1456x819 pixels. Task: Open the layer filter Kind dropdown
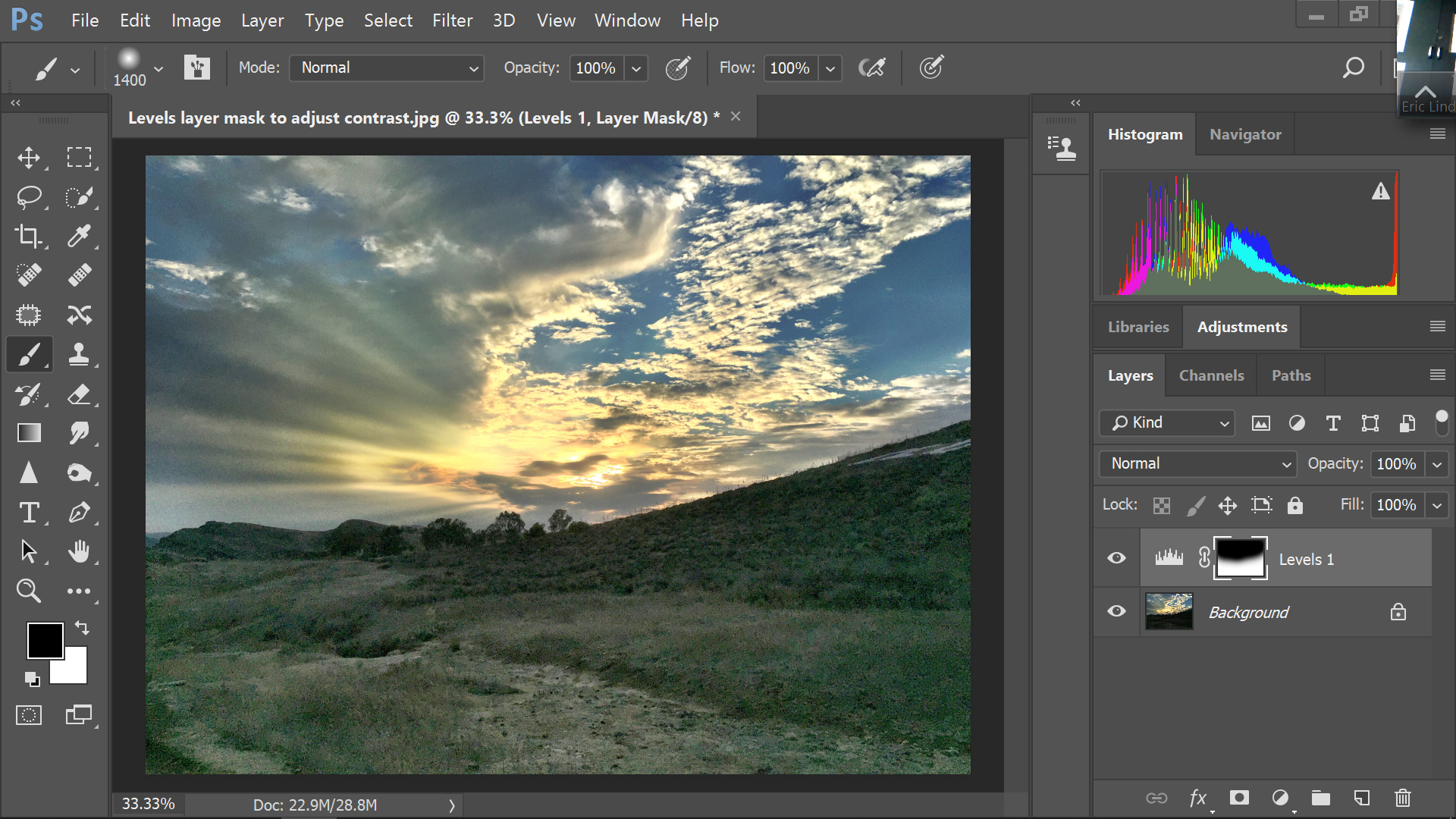(1167, 423)
